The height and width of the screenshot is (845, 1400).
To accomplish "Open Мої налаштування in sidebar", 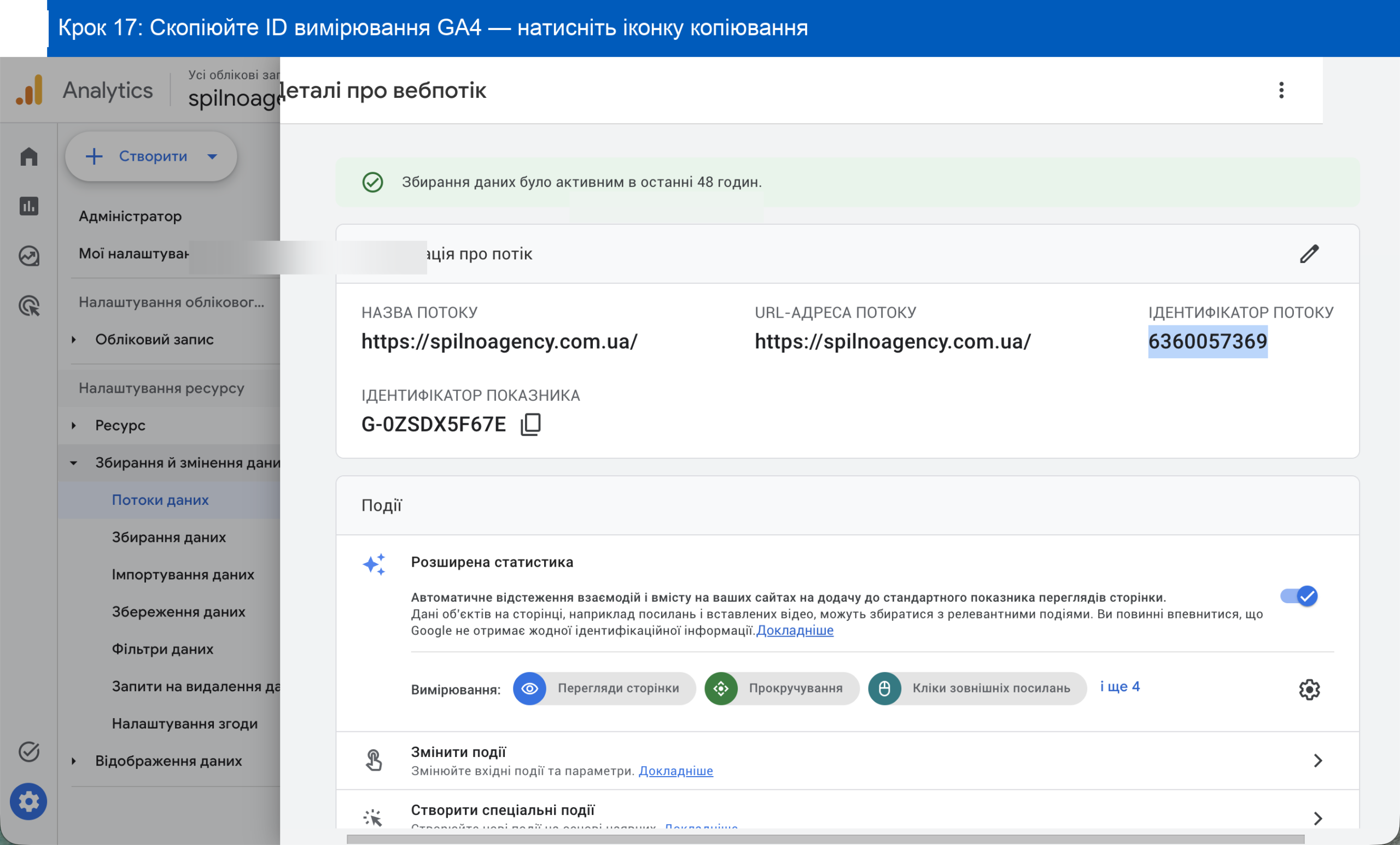I will [133, 253].
